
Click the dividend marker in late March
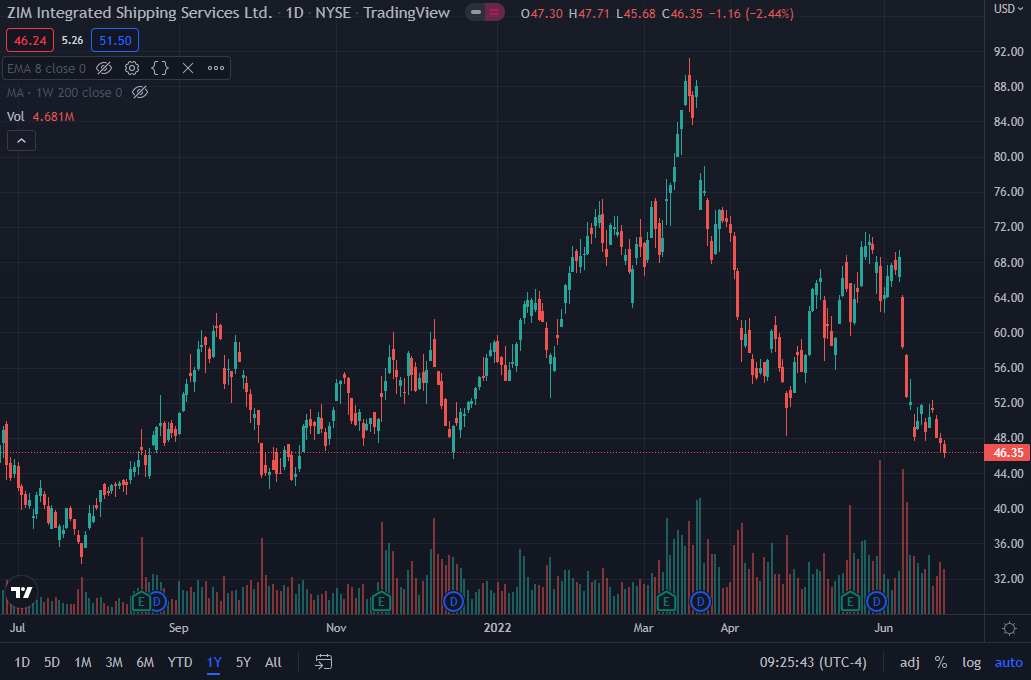[x=700, y=601]
